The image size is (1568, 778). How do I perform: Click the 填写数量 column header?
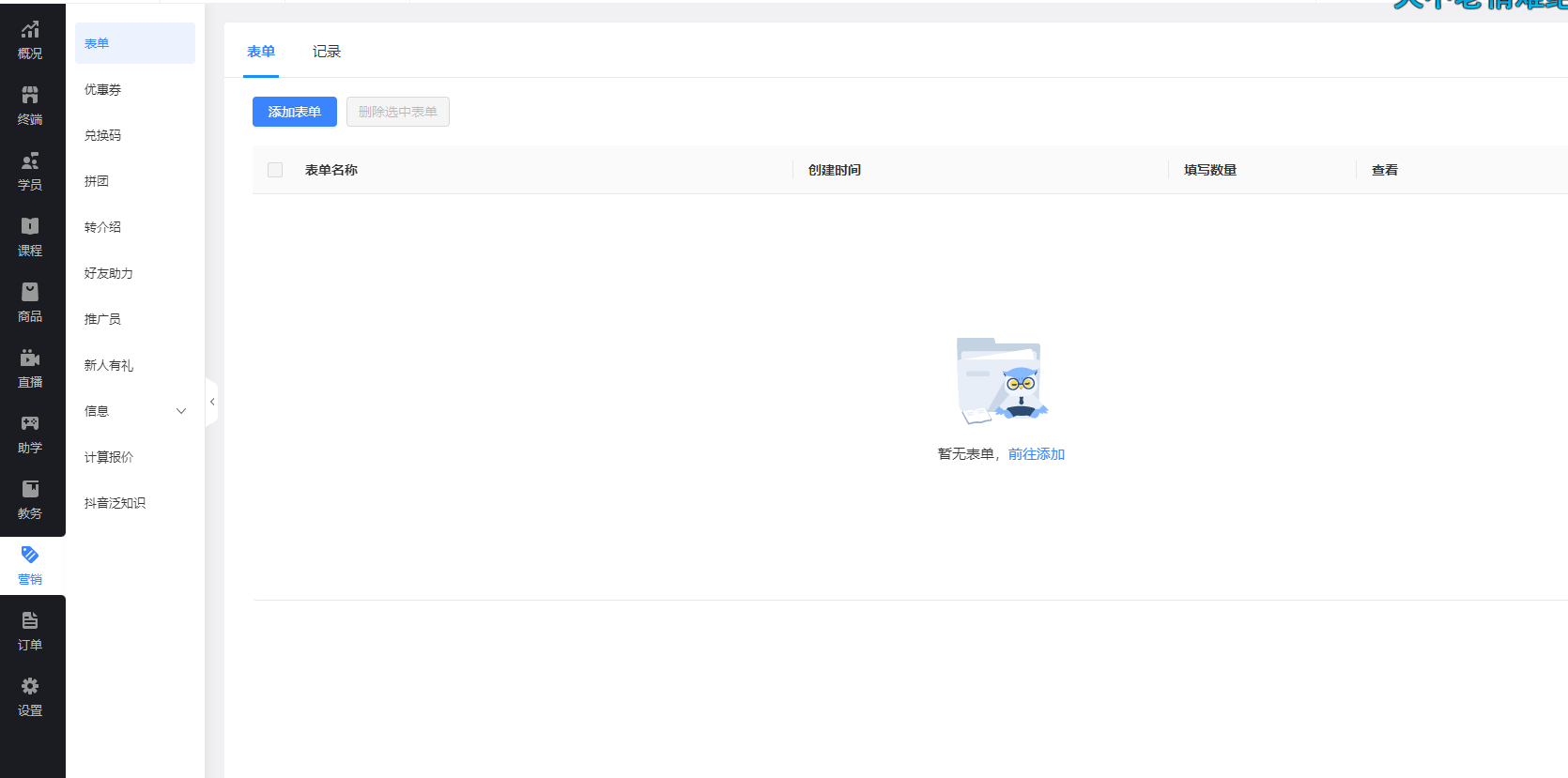(1210, 170)
